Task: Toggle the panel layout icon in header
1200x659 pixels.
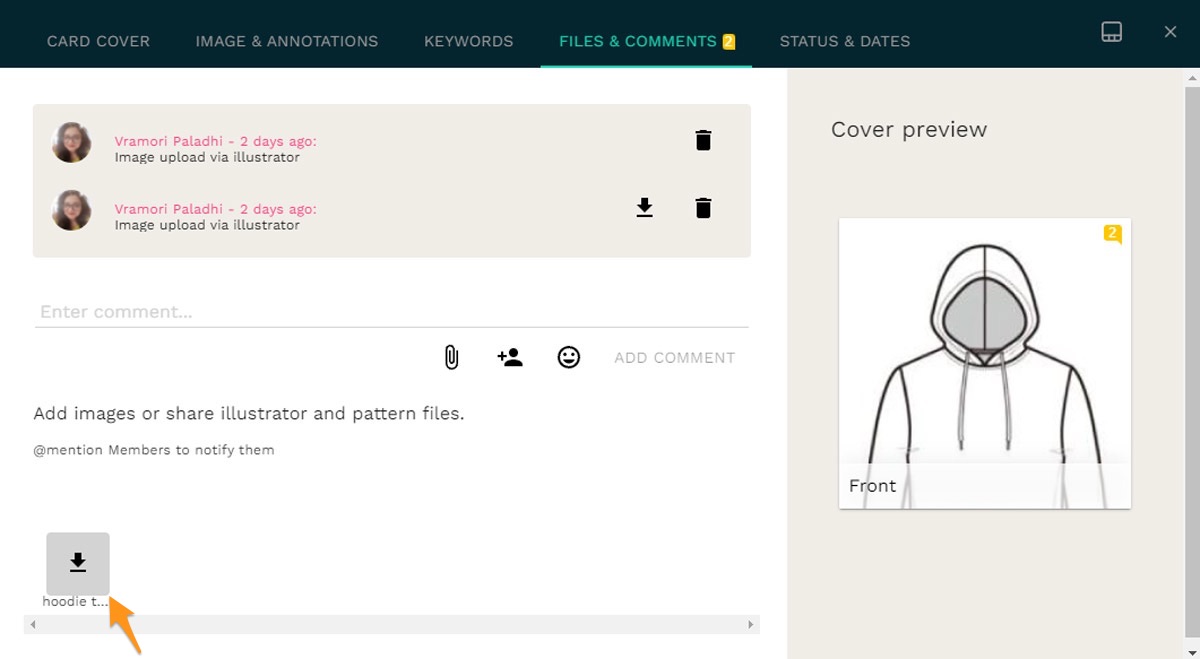Action: point(1111,32)
